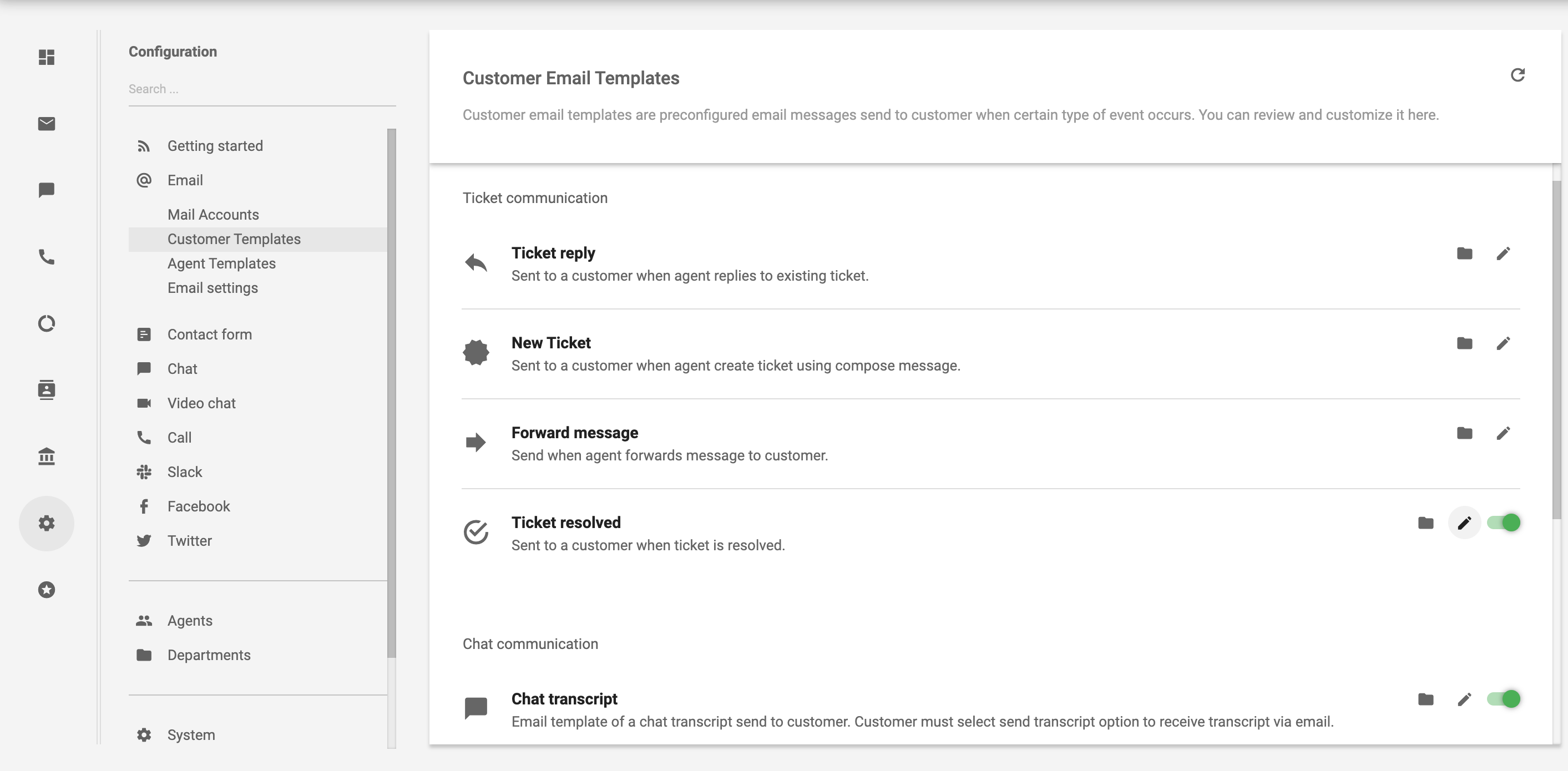Open the Dashboard via the grid icon

(46, 58)
